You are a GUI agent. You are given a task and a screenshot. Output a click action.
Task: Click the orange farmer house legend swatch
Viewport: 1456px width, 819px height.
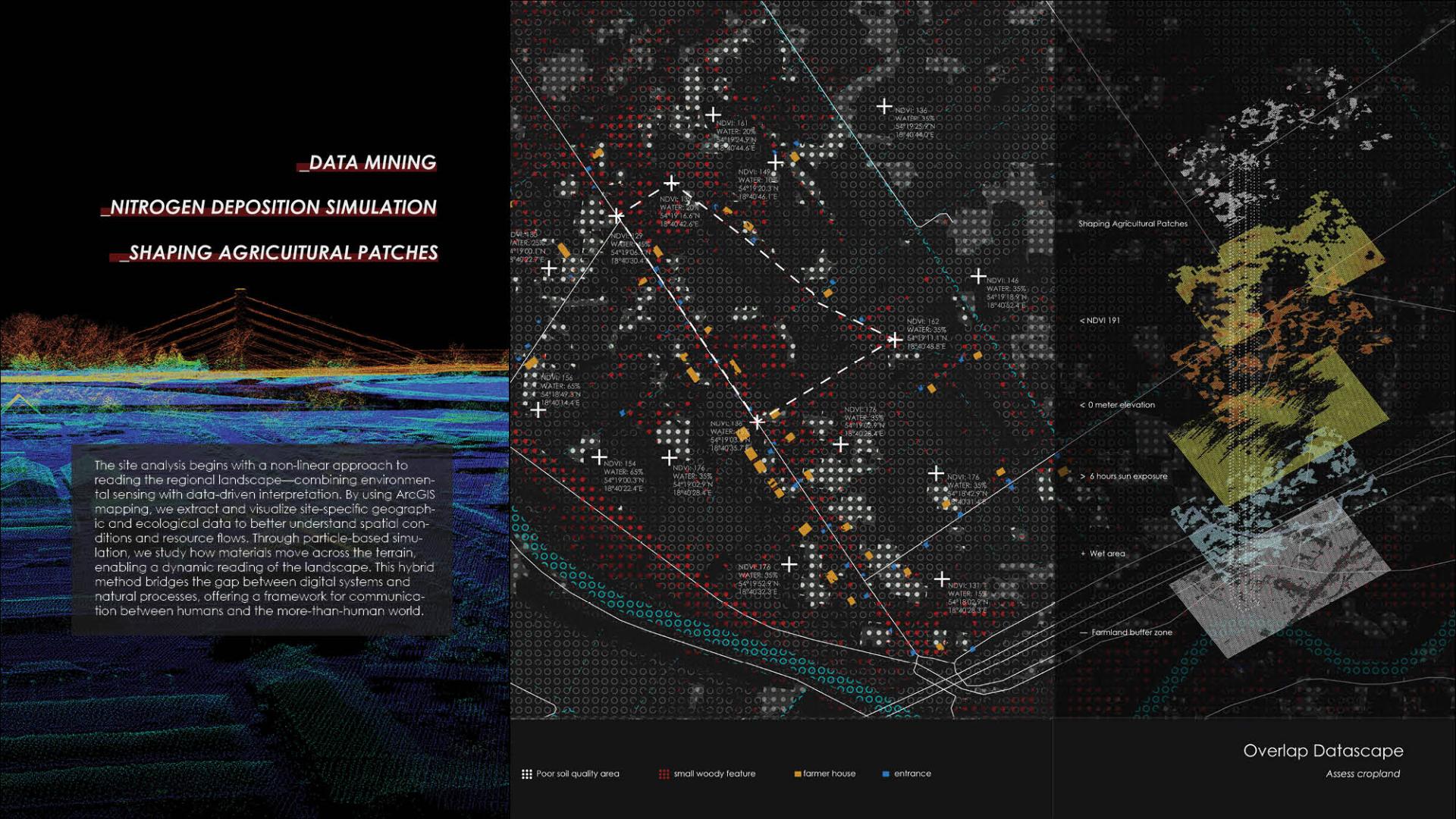point(797,774)
